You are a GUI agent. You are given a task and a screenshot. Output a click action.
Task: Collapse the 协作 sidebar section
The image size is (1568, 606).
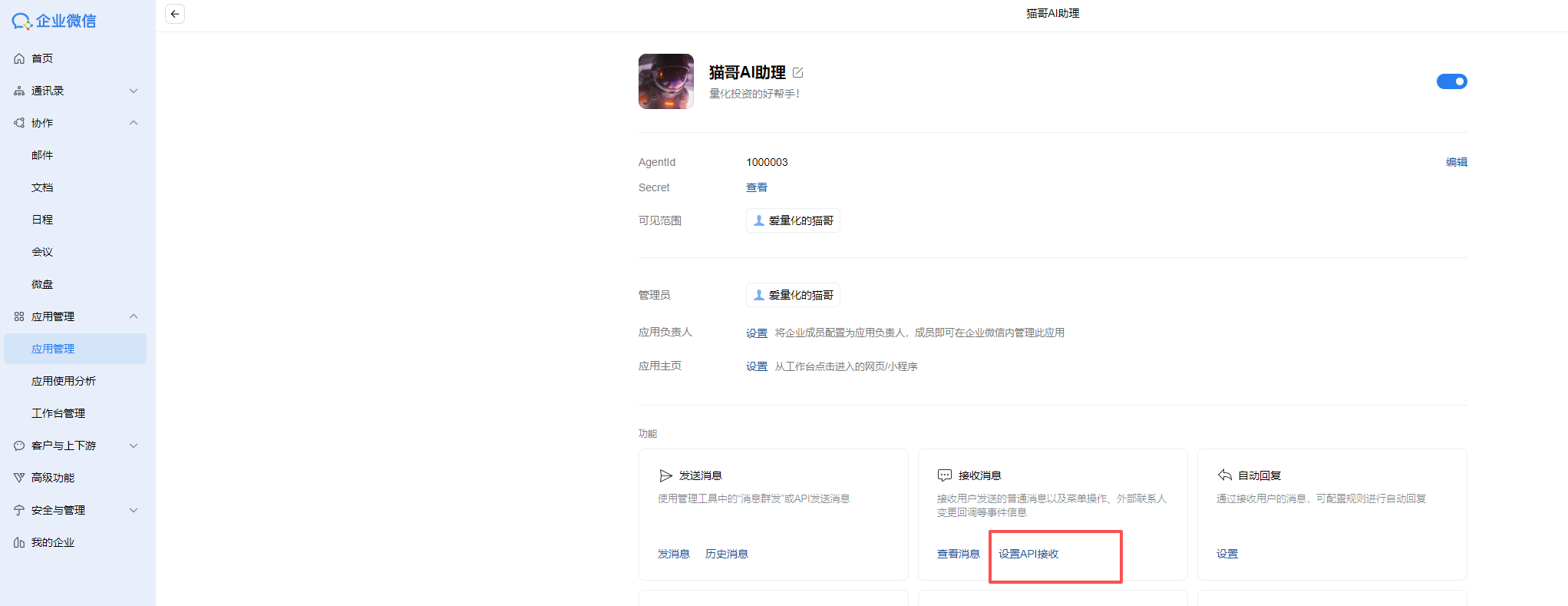point(134,123)
